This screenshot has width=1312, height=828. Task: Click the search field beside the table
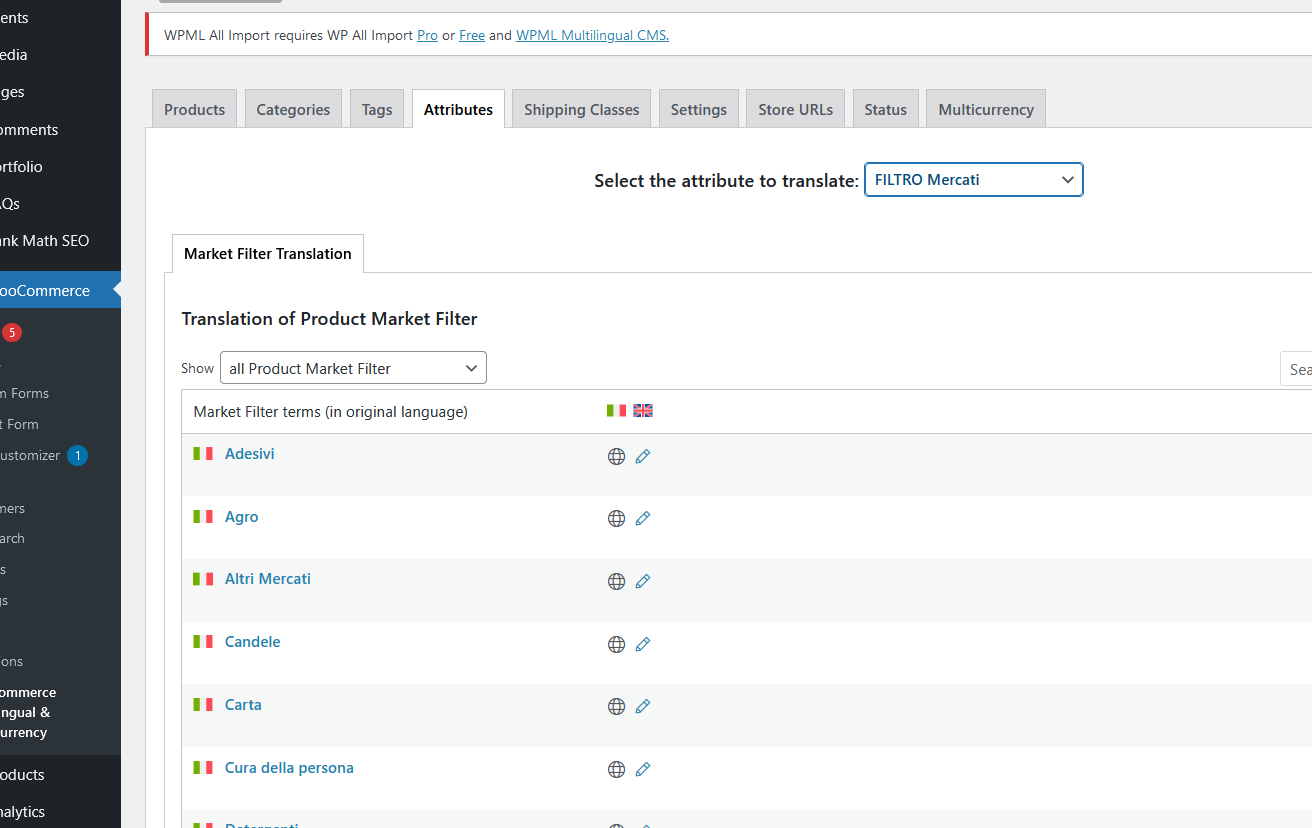[x=1296, y=369]
